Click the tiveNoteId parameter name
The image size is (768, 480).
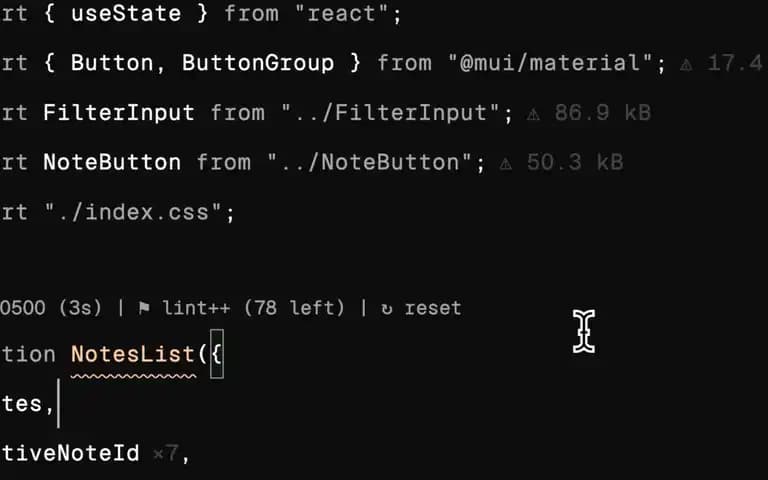click(x=70, y=453)
